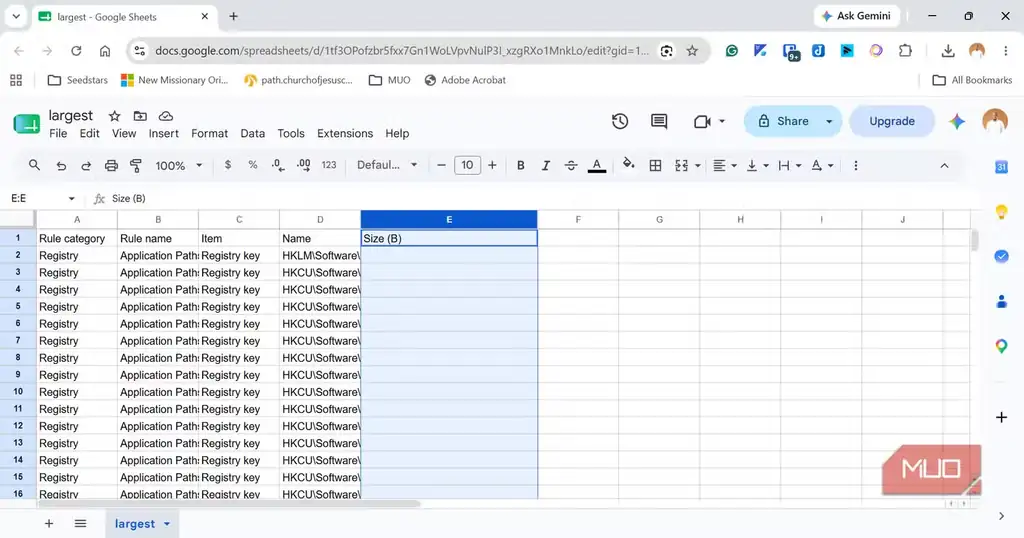Screen dimensions: 1024x538
Task: Open horizontal align dropdown
Action: (725, 166)
